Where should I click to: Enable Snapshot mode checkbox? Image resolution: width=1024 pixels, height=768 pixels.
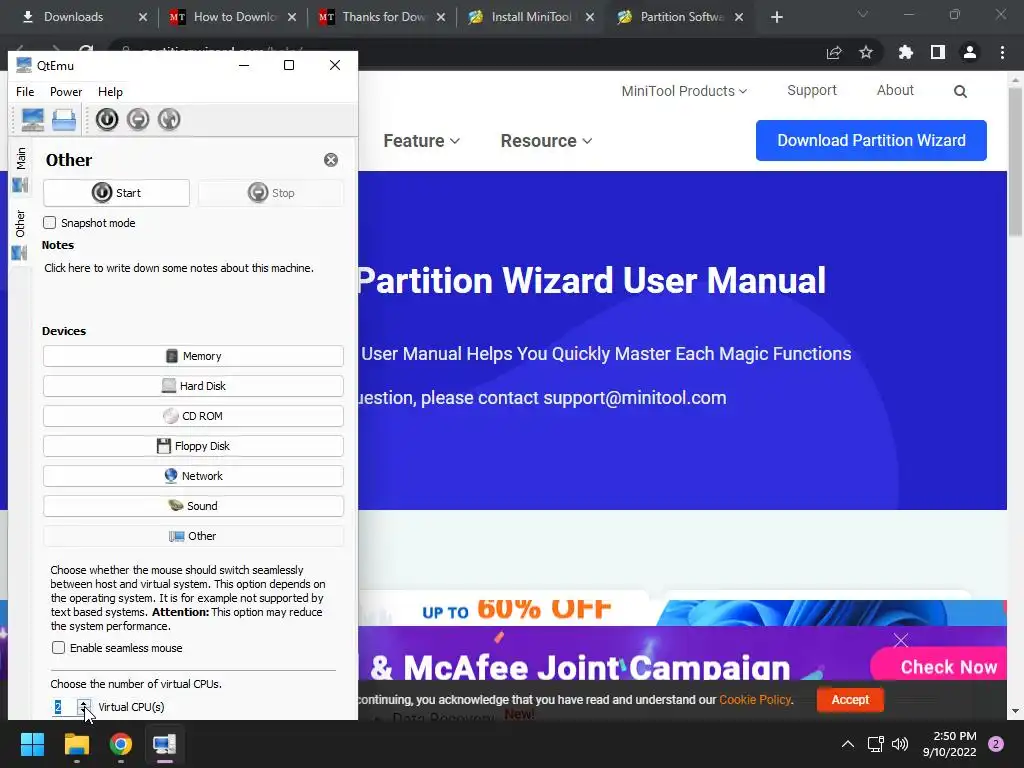point(50,223)
